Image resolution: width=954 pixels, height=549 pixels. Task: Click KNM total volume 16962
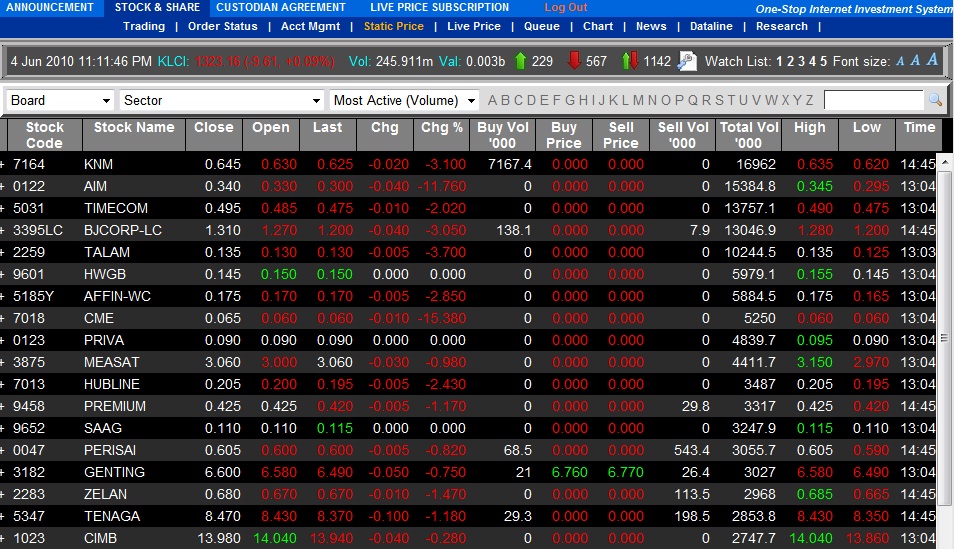[756, 164]
